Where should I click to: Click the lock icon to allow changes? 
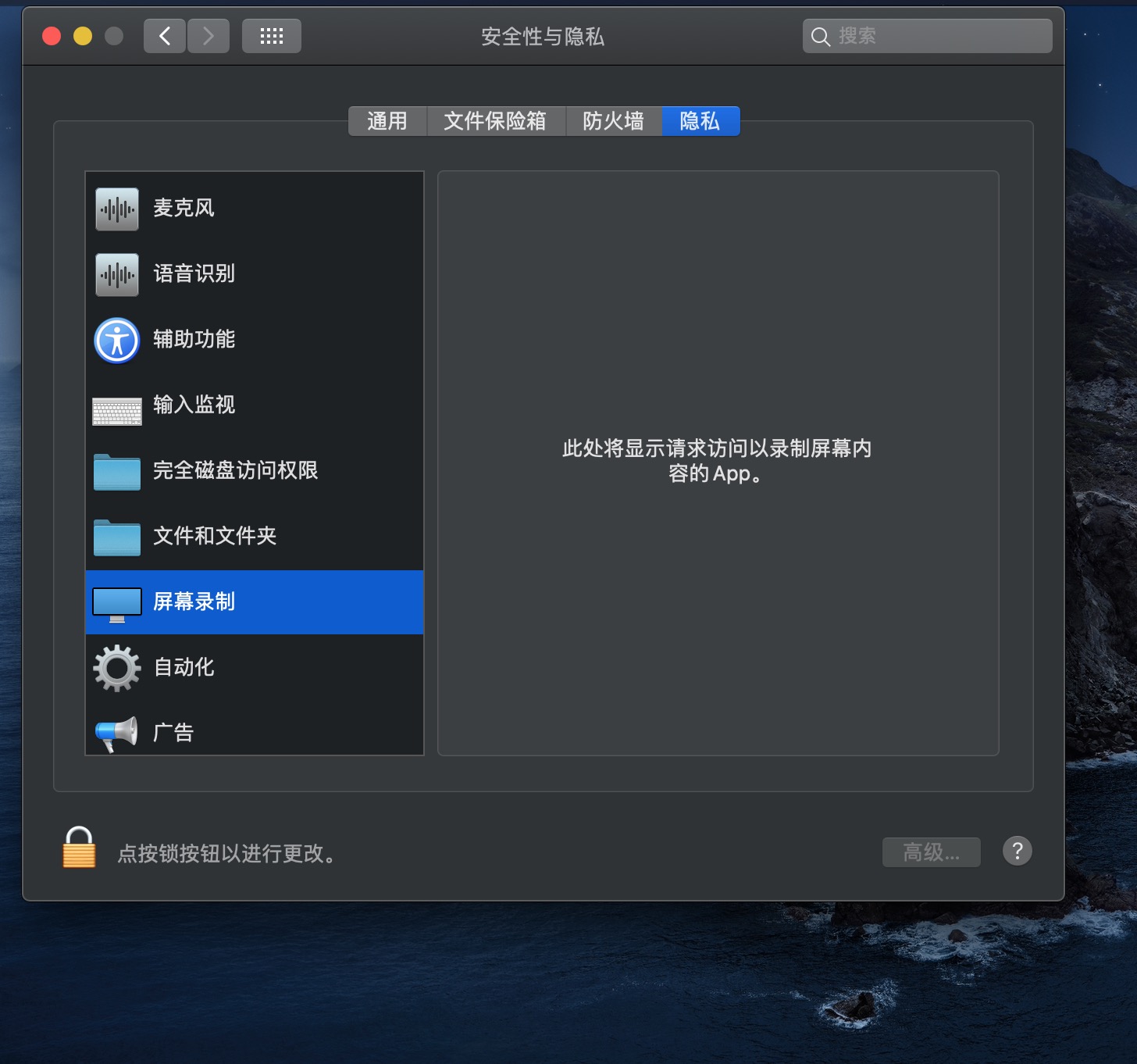[x=79, y=848]
